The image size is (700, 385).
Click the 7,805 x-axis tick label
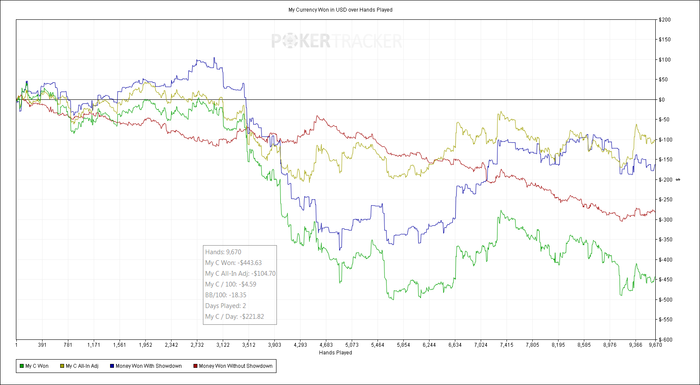coord(533,345)
